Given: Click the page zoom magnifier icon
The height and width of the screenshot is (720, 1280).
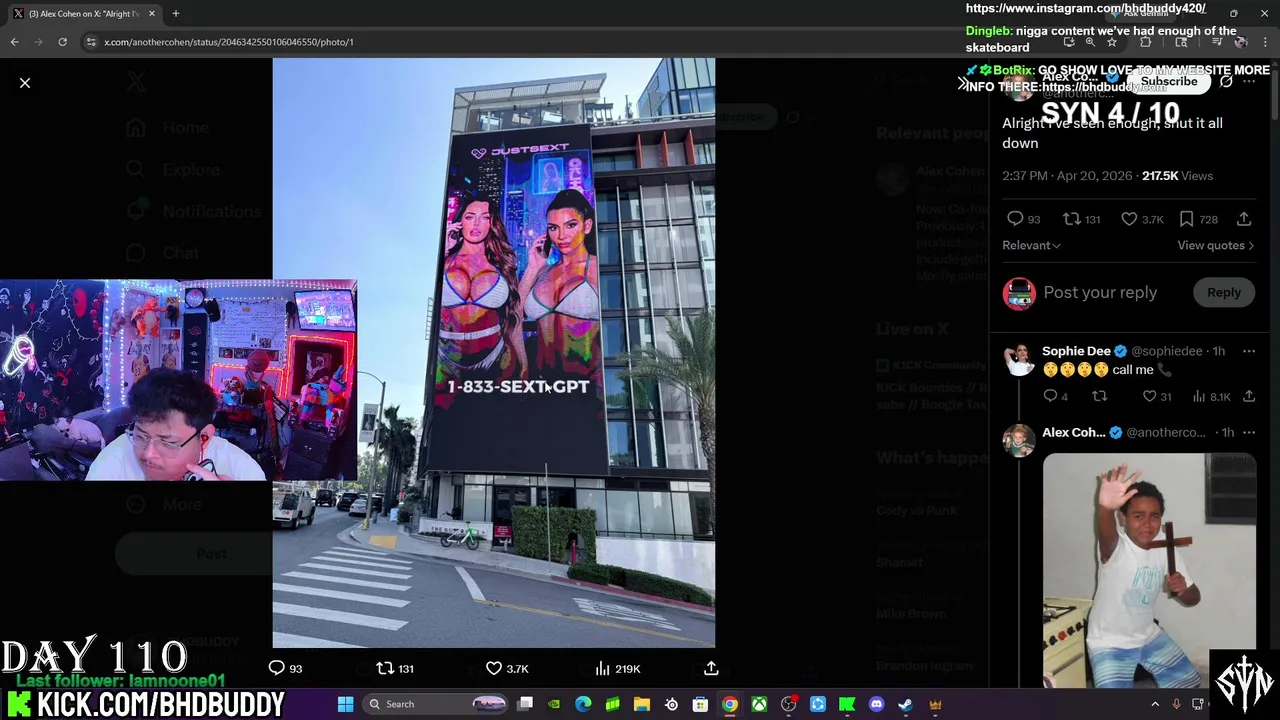Looking at the screenshot, I should [1090, 42].
